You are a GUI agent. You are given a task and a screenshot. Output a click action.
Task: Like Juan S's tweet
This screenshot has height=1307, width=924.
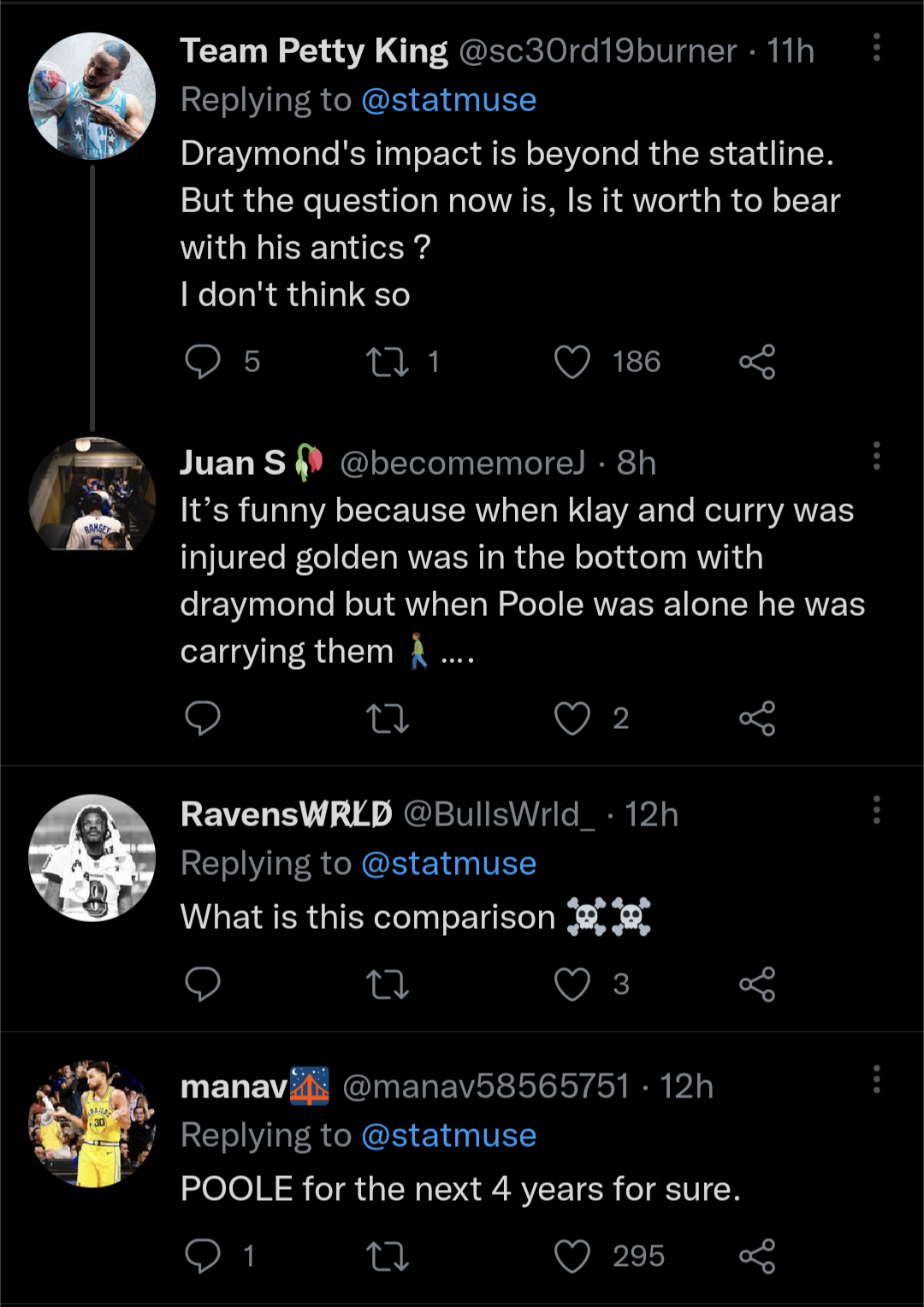pos(572,719)
